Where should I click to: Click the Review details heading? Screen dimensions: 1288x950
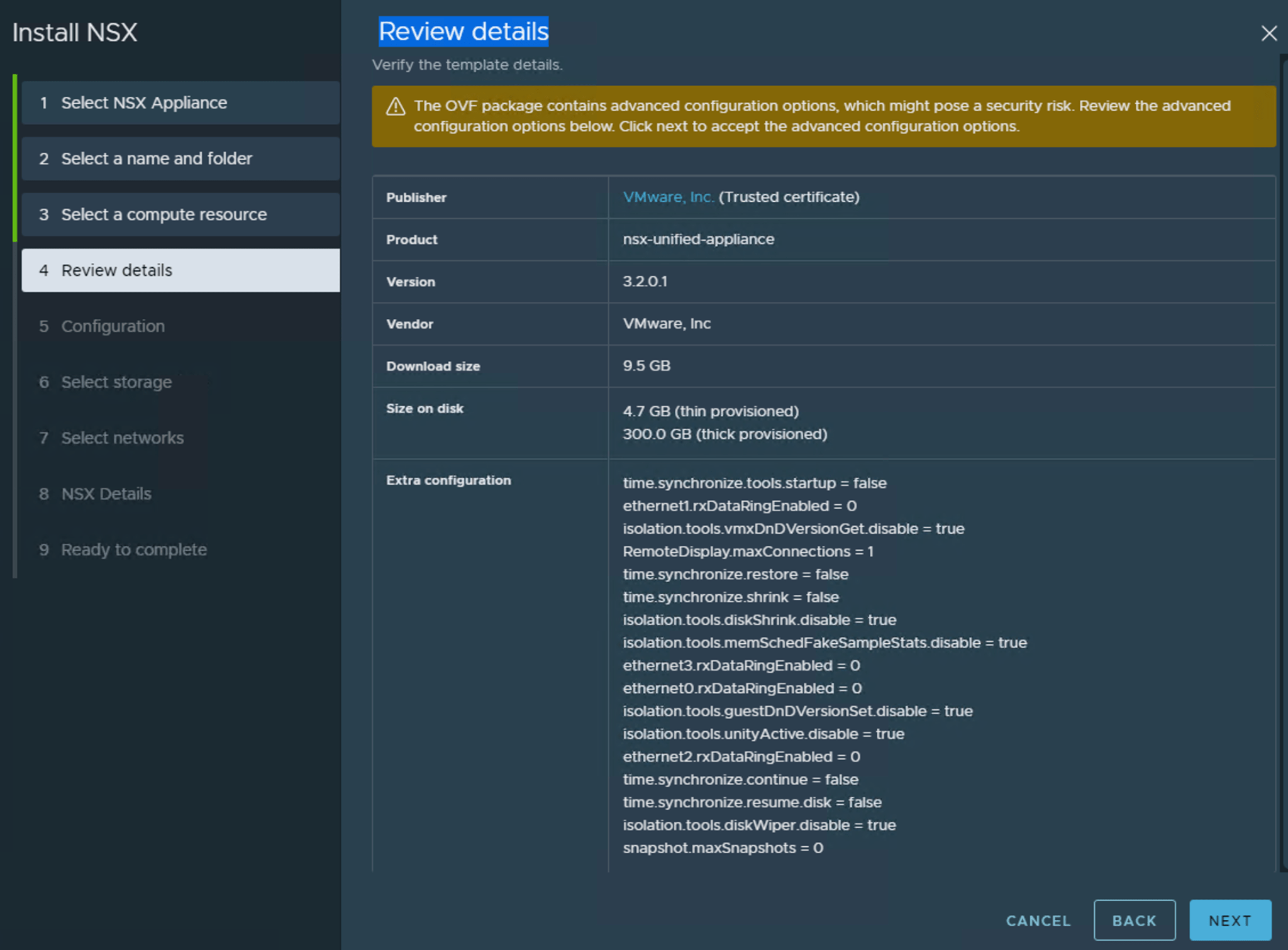tap(464, 31)
